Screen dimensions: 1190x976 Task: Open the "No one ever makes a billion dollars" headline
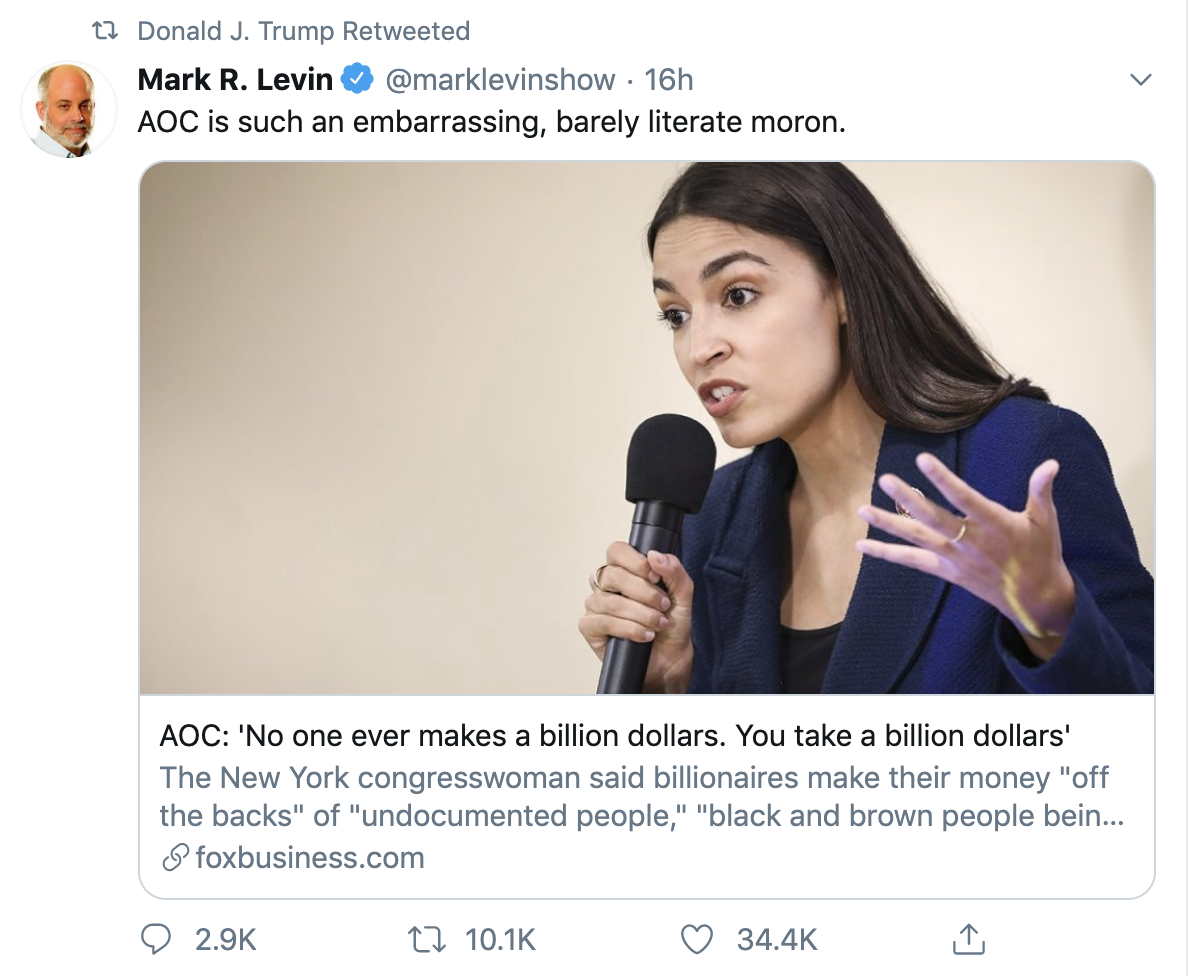tap(615, 736)
